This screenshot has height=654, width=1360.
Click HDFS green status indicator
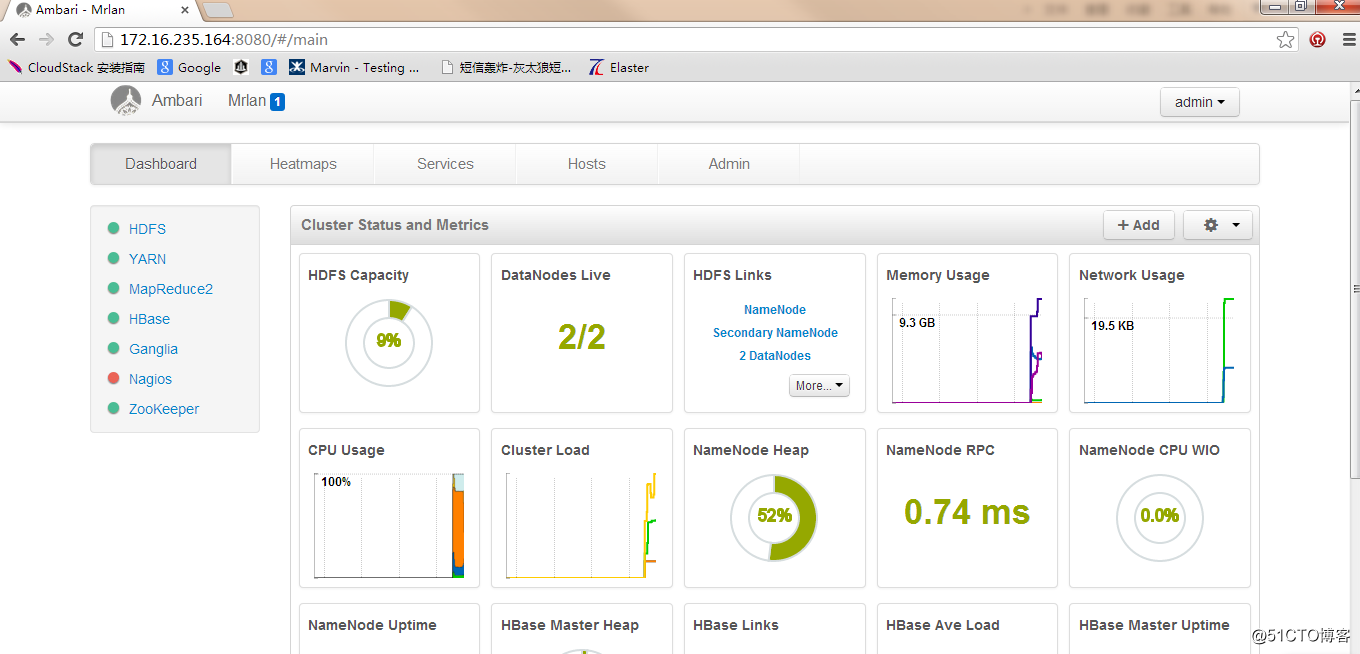[114, 229]
